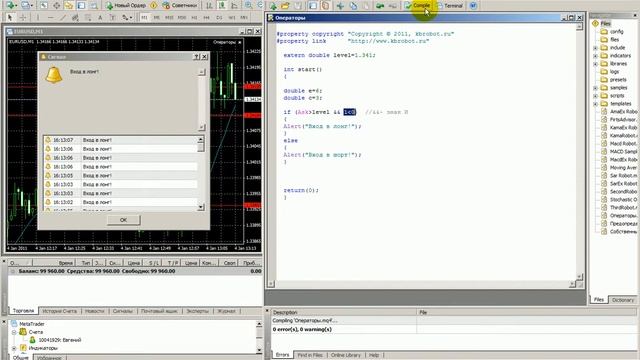Switch to Online Library tab

(346, 355)
